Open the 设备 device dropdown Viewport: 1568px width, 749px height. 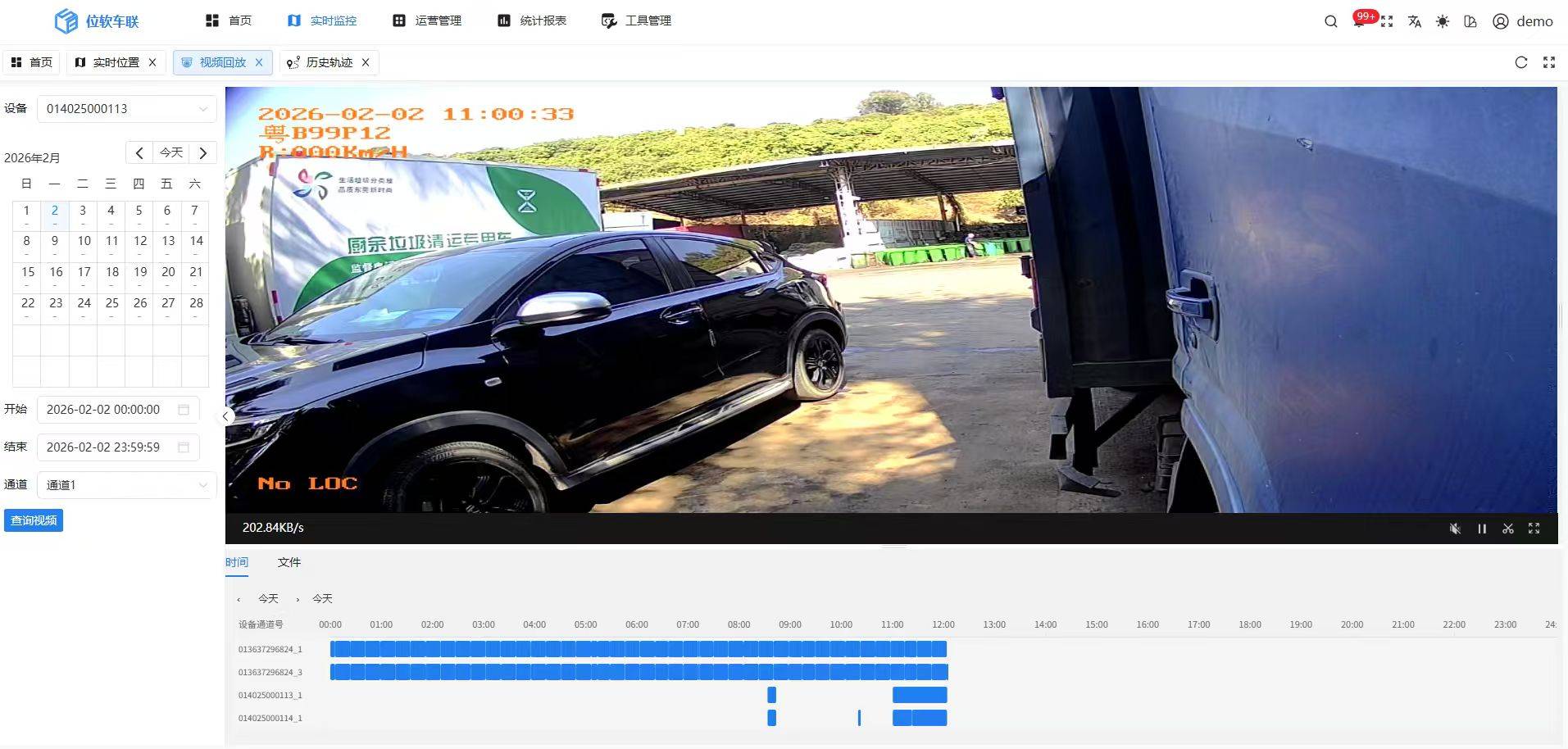(126, 109)
